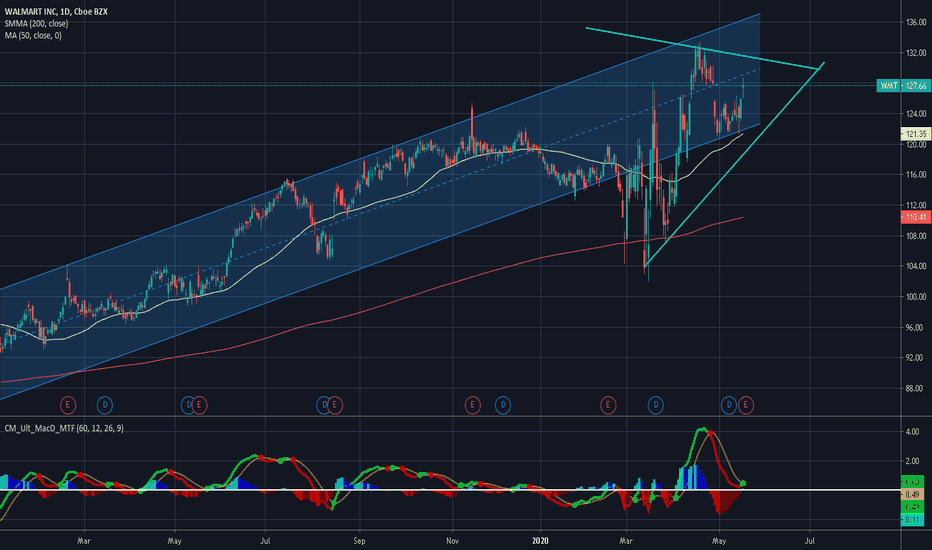Click the earnings E marker just before March 2019

click(x=68, y=406)
